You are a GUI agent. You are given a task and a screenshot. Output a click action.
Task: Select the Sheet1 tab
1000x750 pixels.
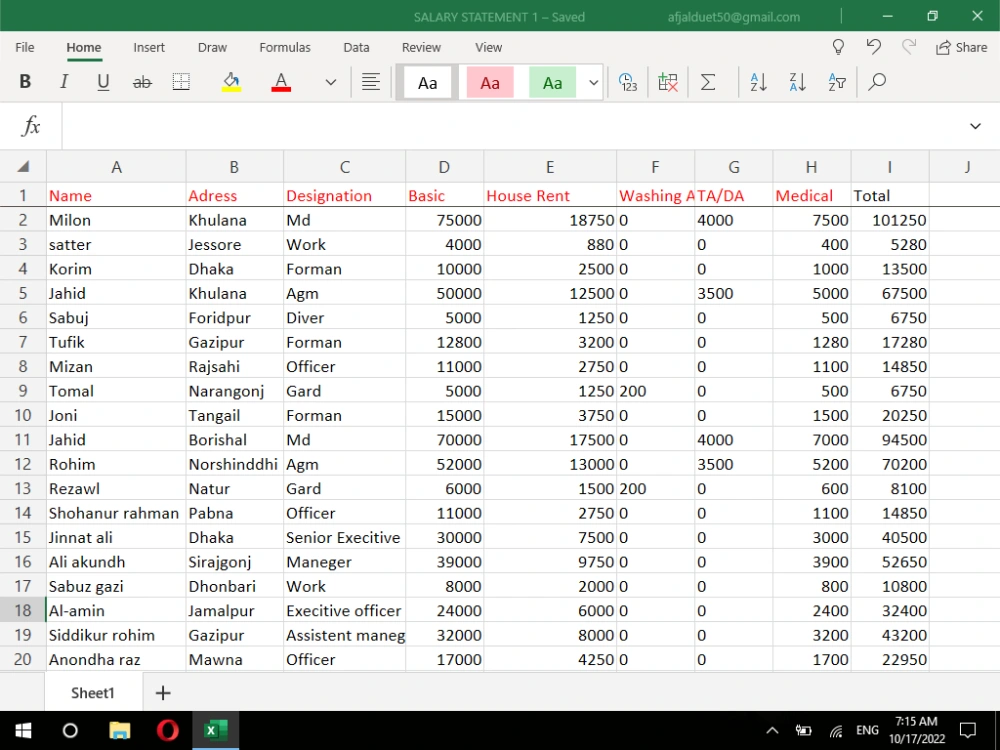click(92, 693)
